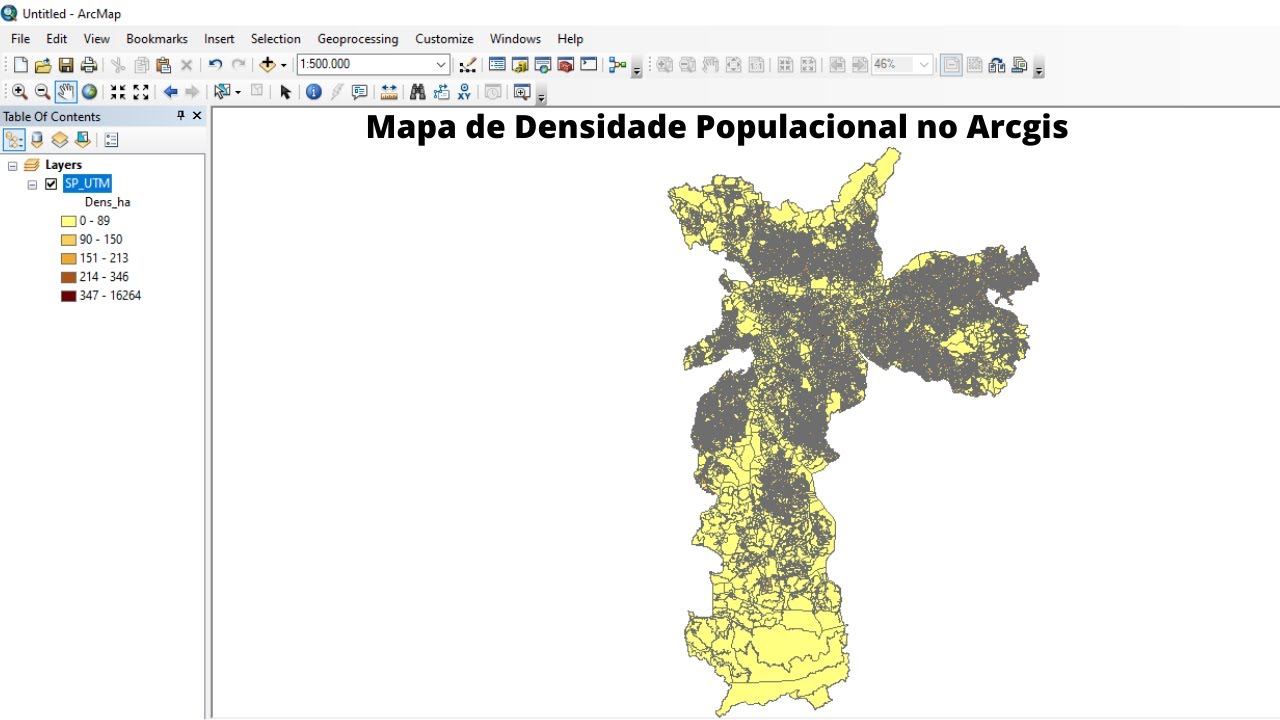This screenshot has width=1280, height=720.
Task: Click the Full Extent globe icon
Action: coord(89,92)
